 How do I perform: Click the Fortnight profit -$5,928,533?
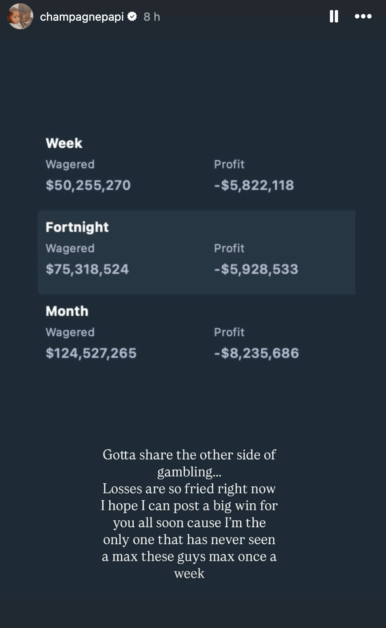coord(256,269)
